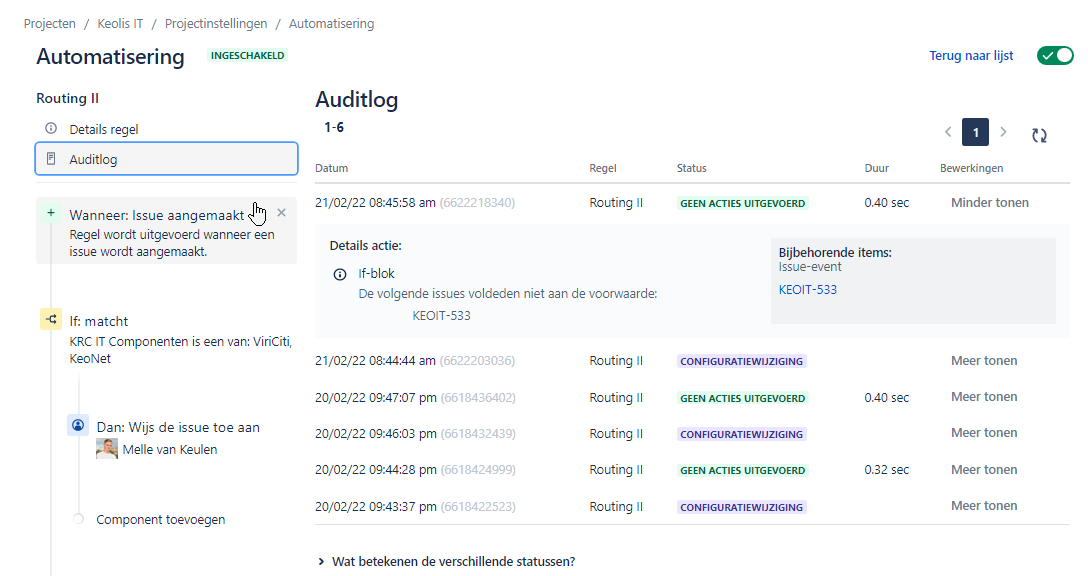Select page 1 of the audit log

[x=975, y=132]
